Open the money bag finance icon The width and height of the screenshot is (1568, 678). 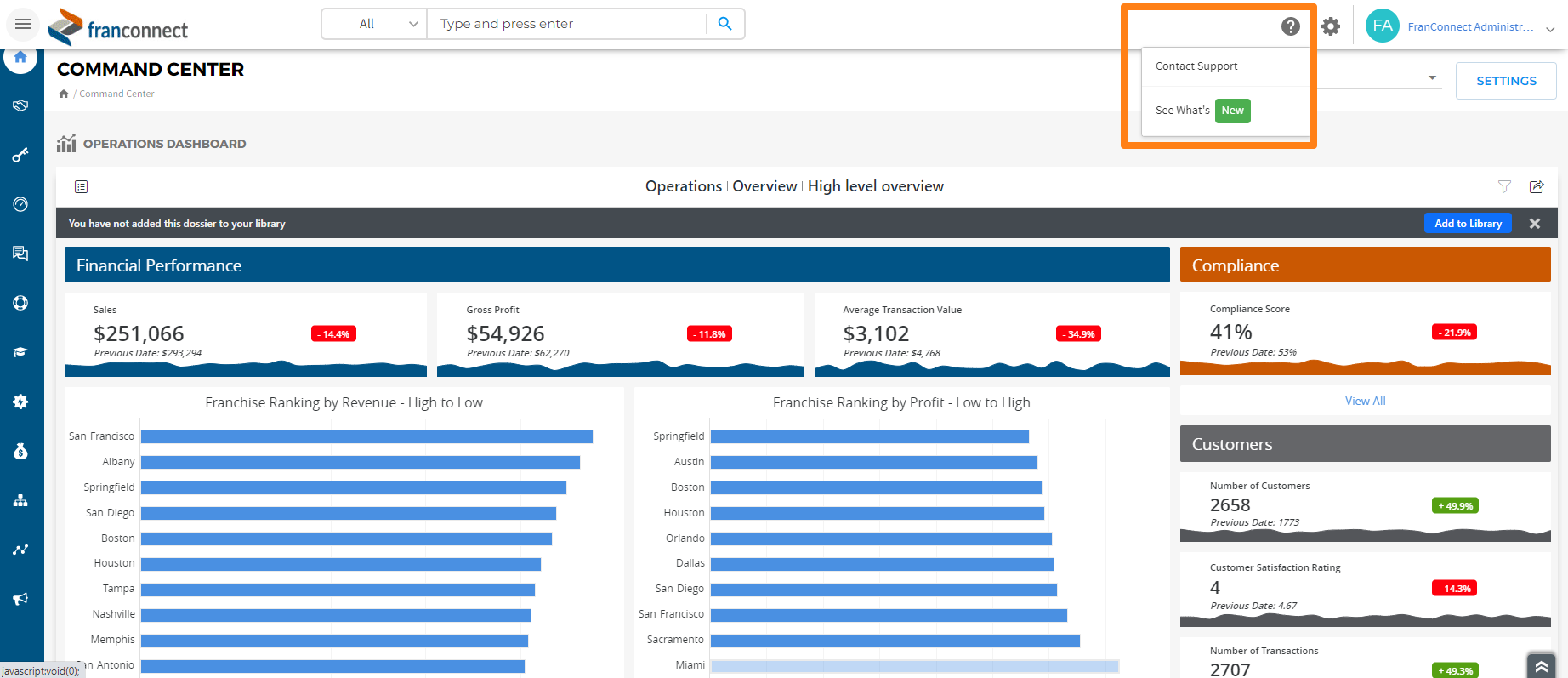(x=20, y=451)
